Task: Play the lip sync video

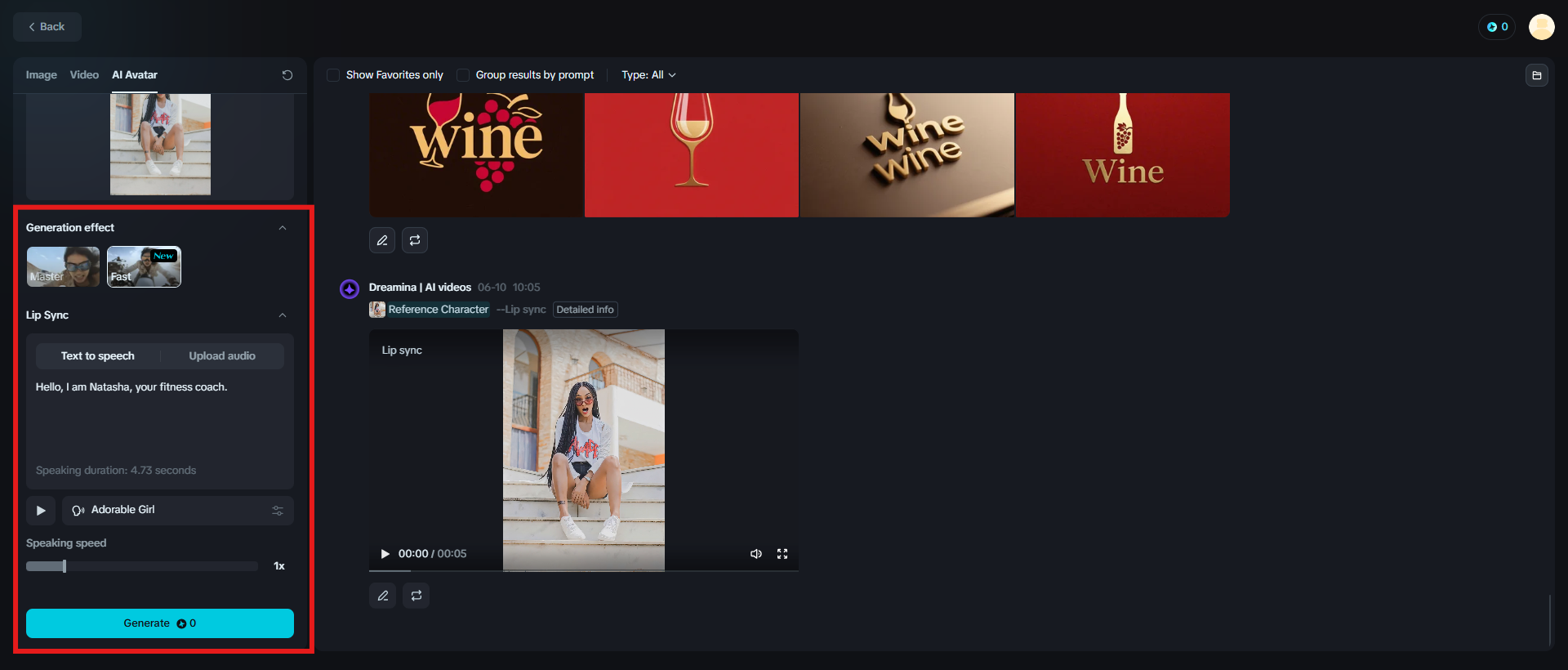Action: pos(385,554)
